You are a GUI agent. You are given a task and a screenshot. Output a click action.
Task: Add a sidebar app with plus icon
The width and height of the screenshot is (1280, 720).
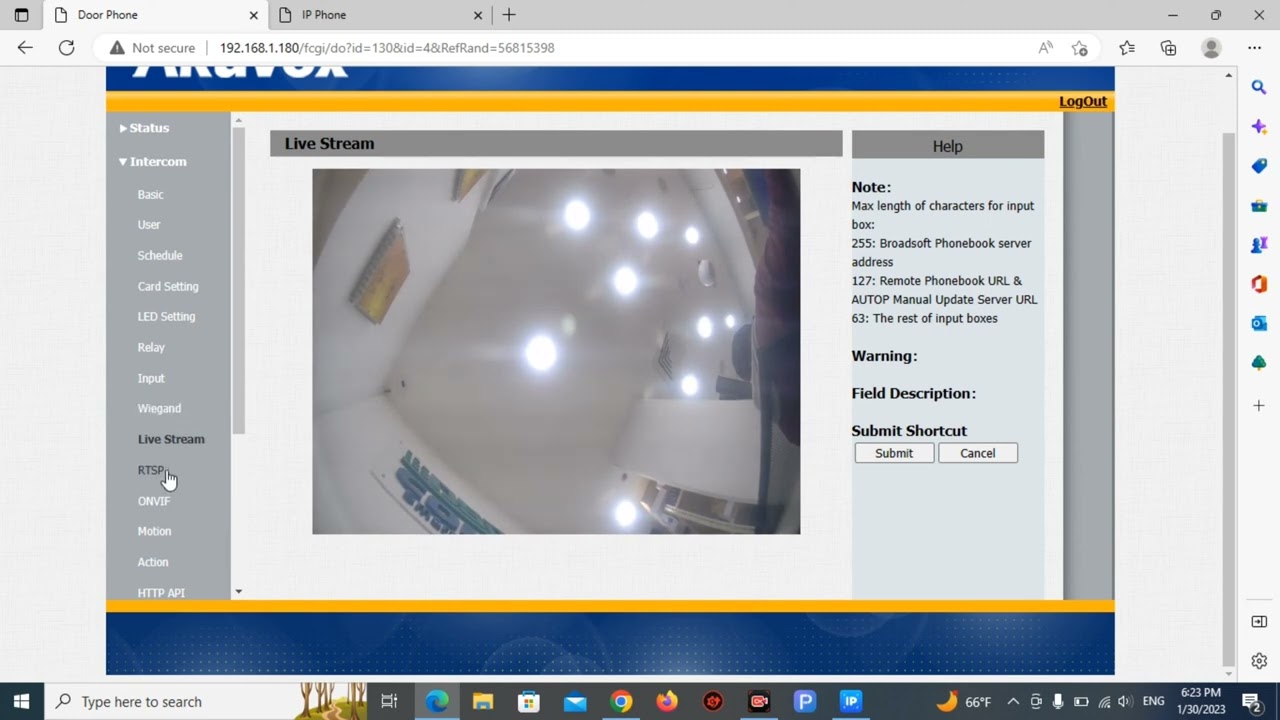[1259, 405]
